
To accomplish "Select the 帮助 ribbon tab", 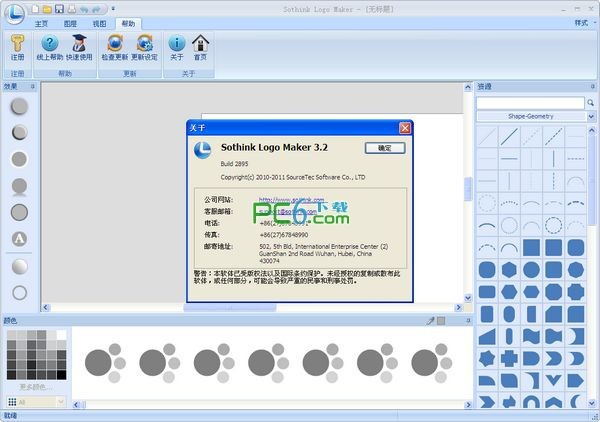I will [x=128, y=24].
